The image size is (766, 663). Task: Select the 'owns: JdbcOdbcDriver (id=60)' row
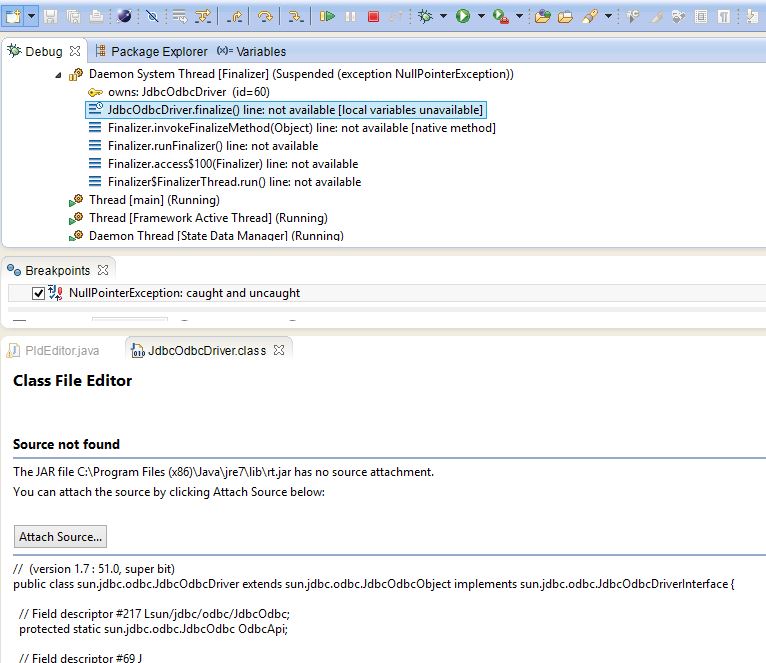pyautogui.click(x=179, y=92)
